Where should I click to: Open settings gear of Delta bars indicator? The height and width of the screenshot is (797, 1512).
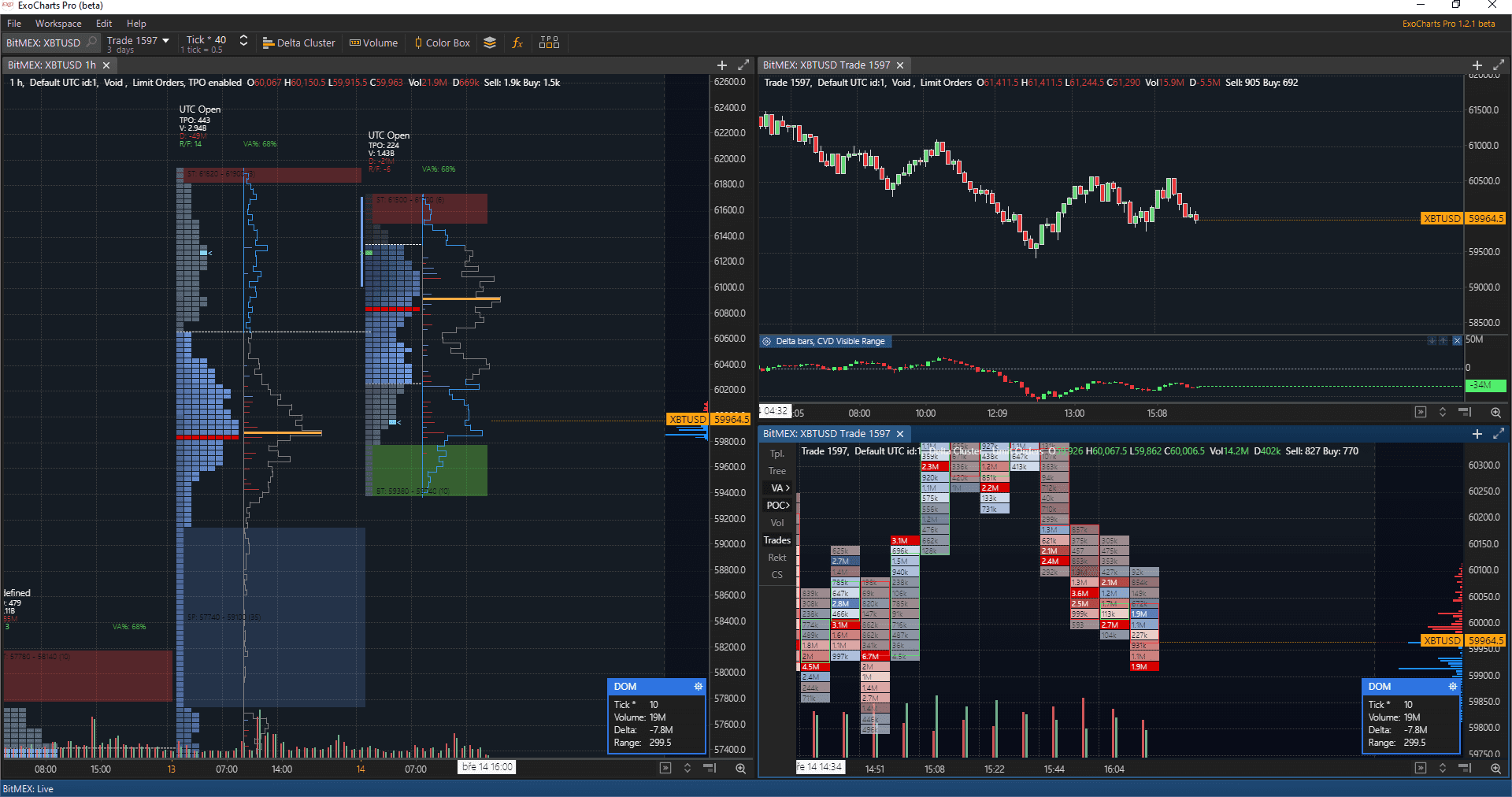click(x=767, y=341)
